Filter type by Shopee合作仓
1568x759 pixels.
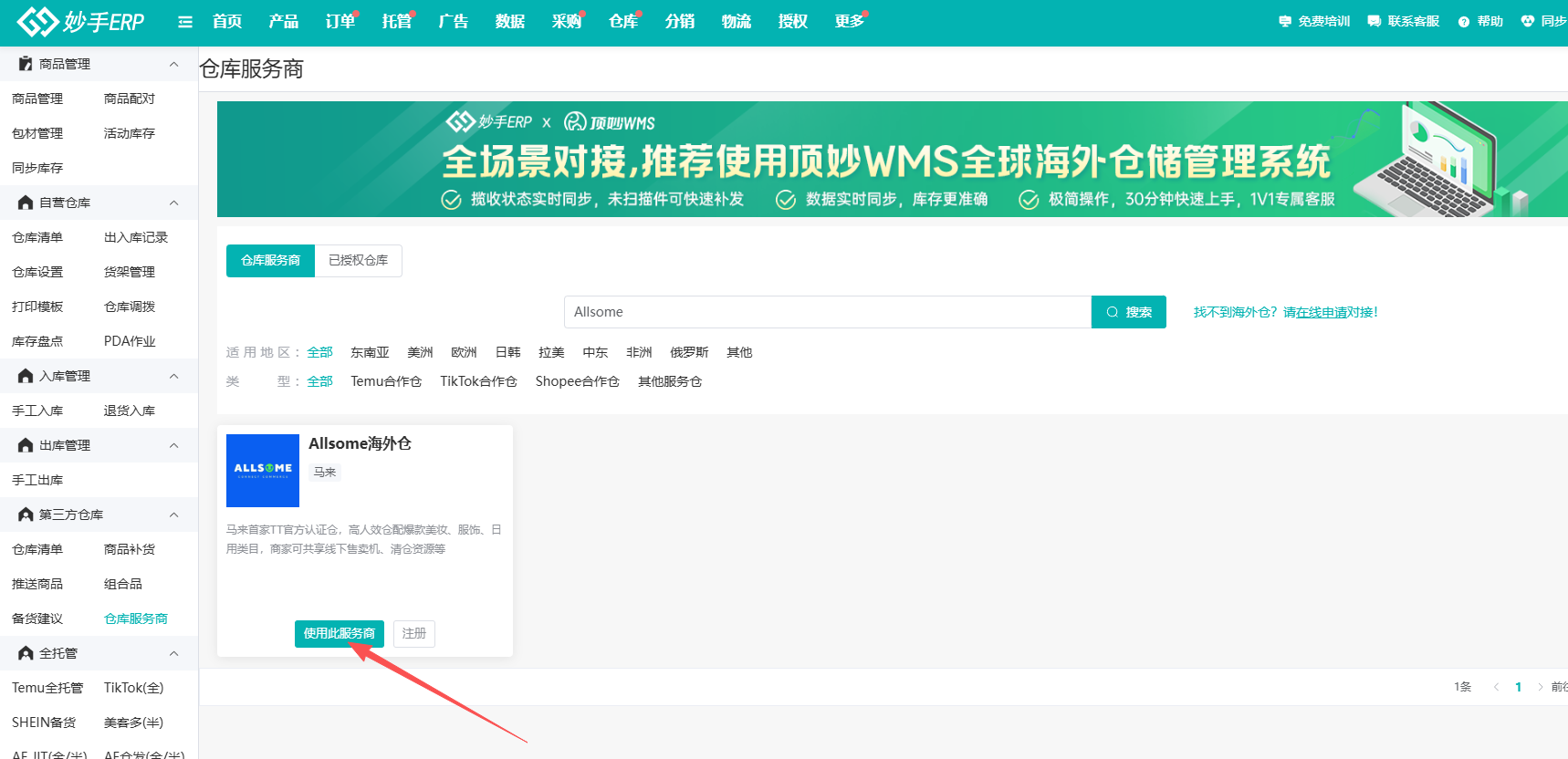pyautogui.click(x=577, y=381)
